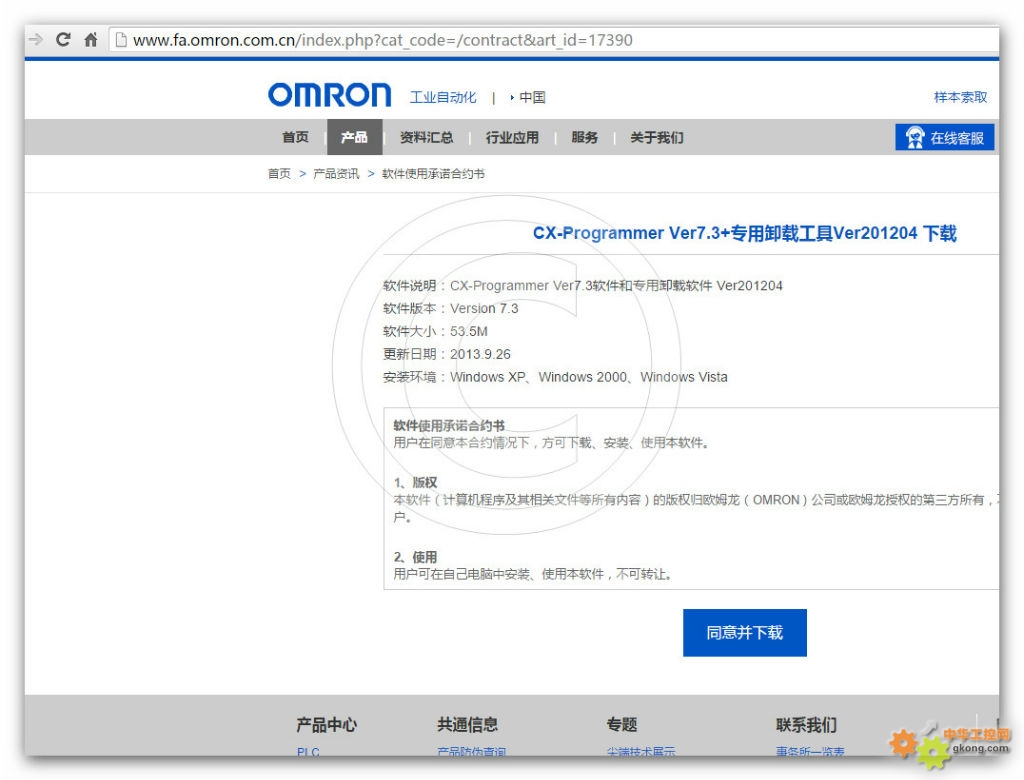This screenshot has height=780, width=1024.
Task: Open the 行业应用 navigation item
Action: [x=512, y=137]
